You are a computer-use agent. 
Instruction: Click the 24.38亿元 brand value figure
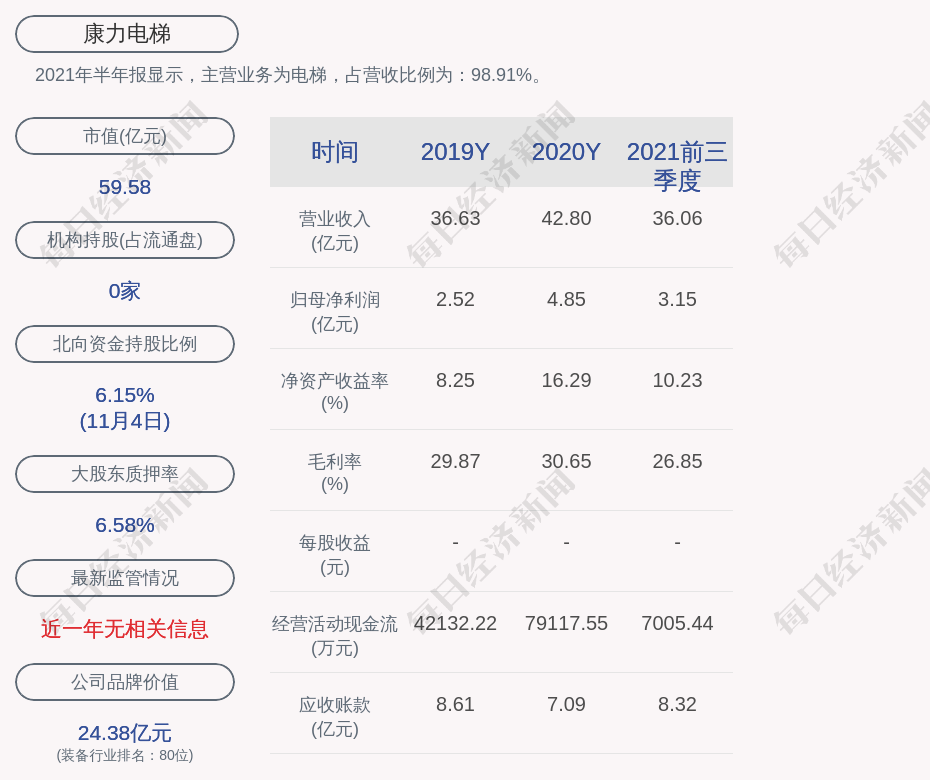(125, 733)
